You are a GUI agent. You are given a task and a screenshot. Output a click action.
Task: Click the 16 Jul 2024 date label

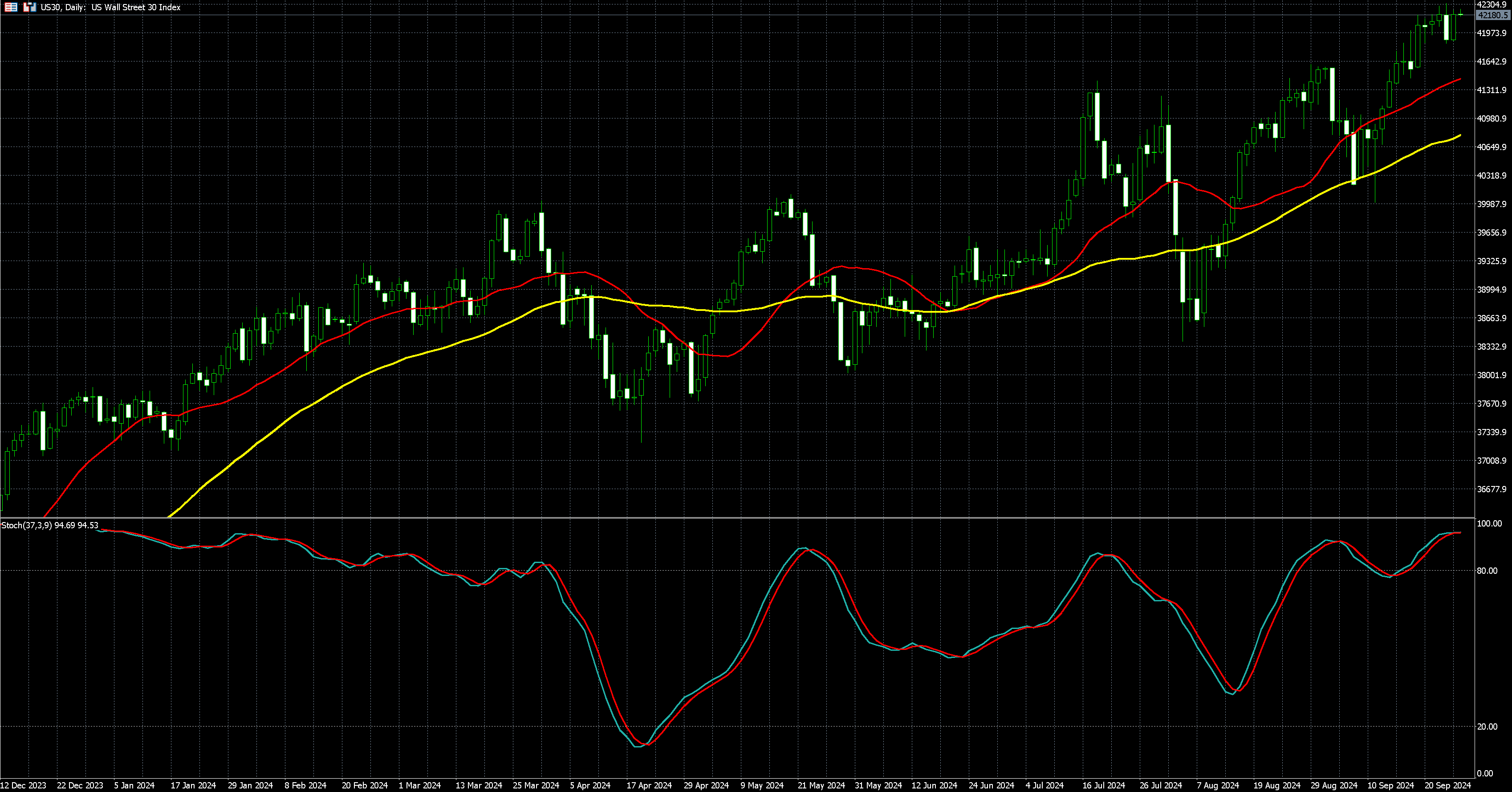(1103, 786)
